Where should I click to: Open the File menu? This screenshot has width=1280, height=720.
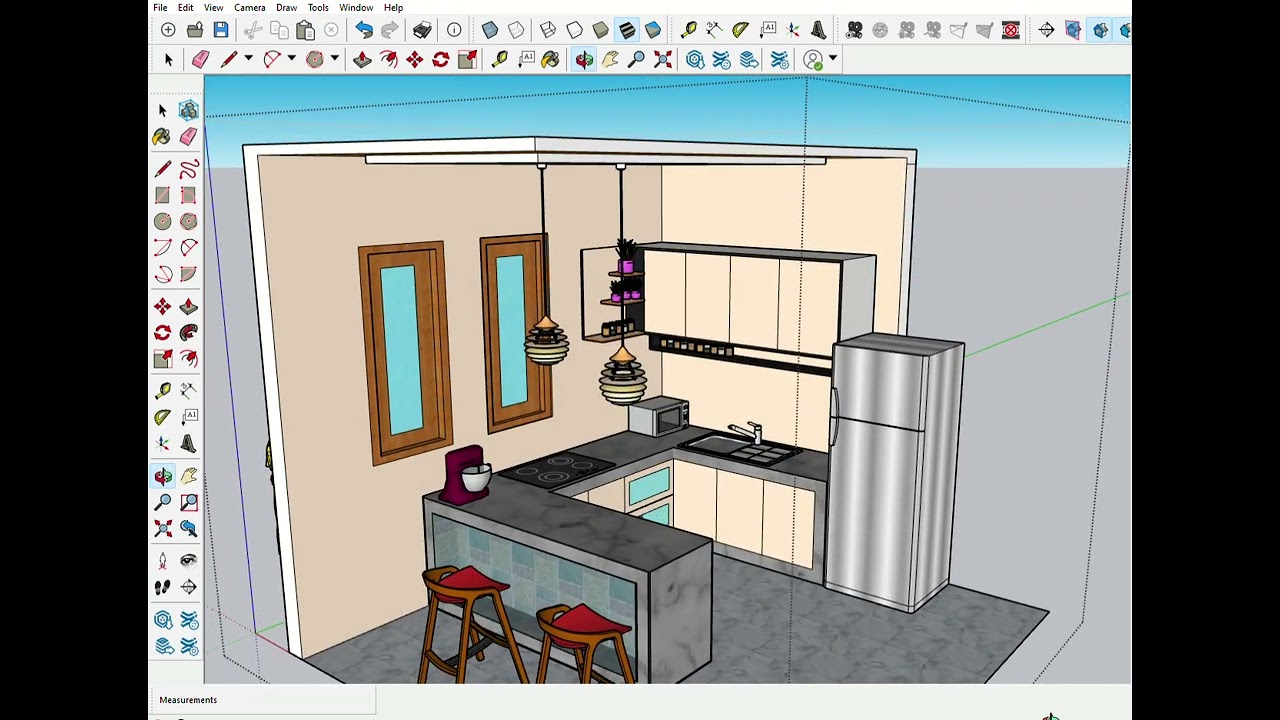click(160, 8)
